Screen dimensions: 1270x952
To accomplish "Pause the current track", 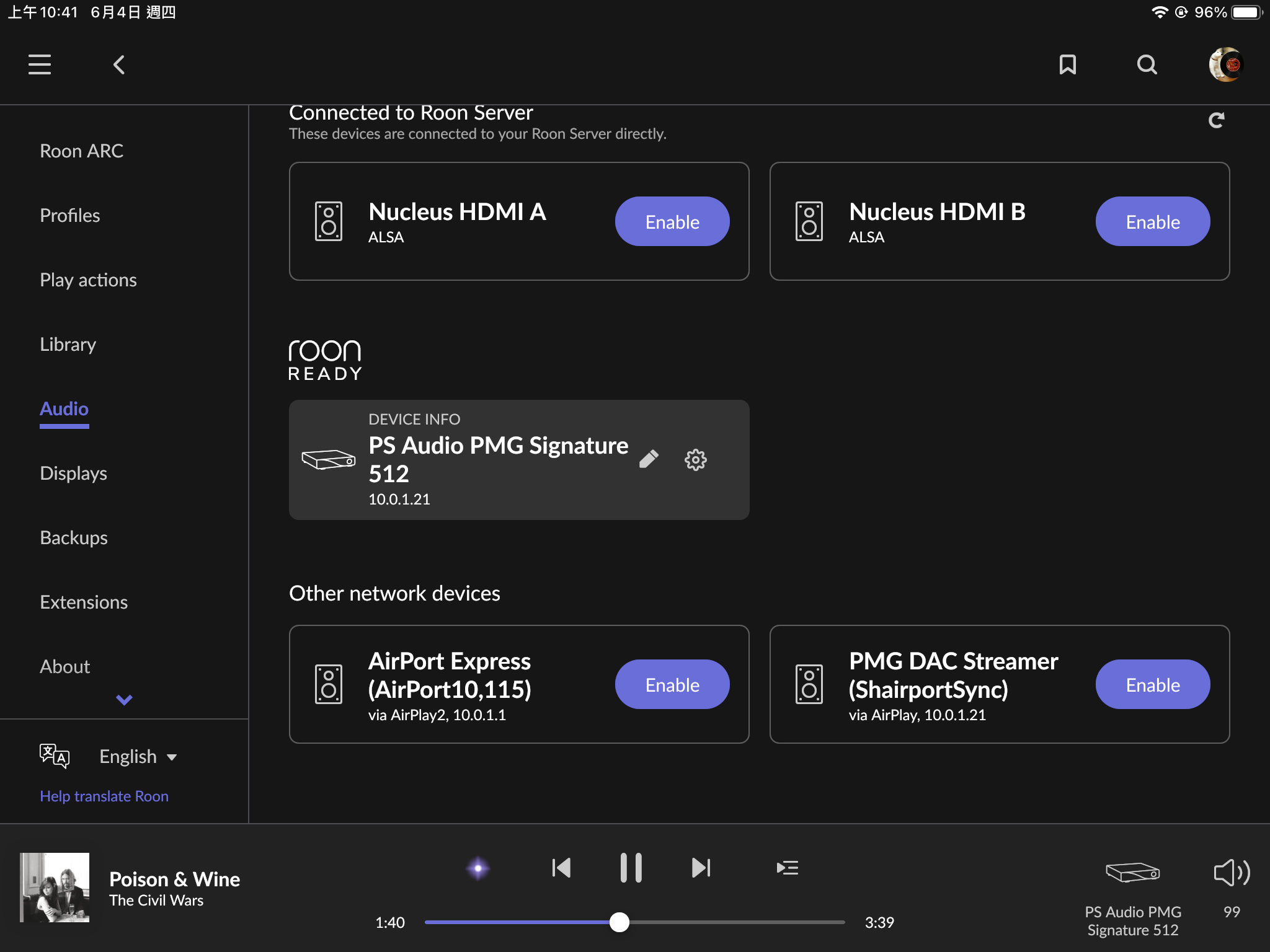I will pos(631,868).
